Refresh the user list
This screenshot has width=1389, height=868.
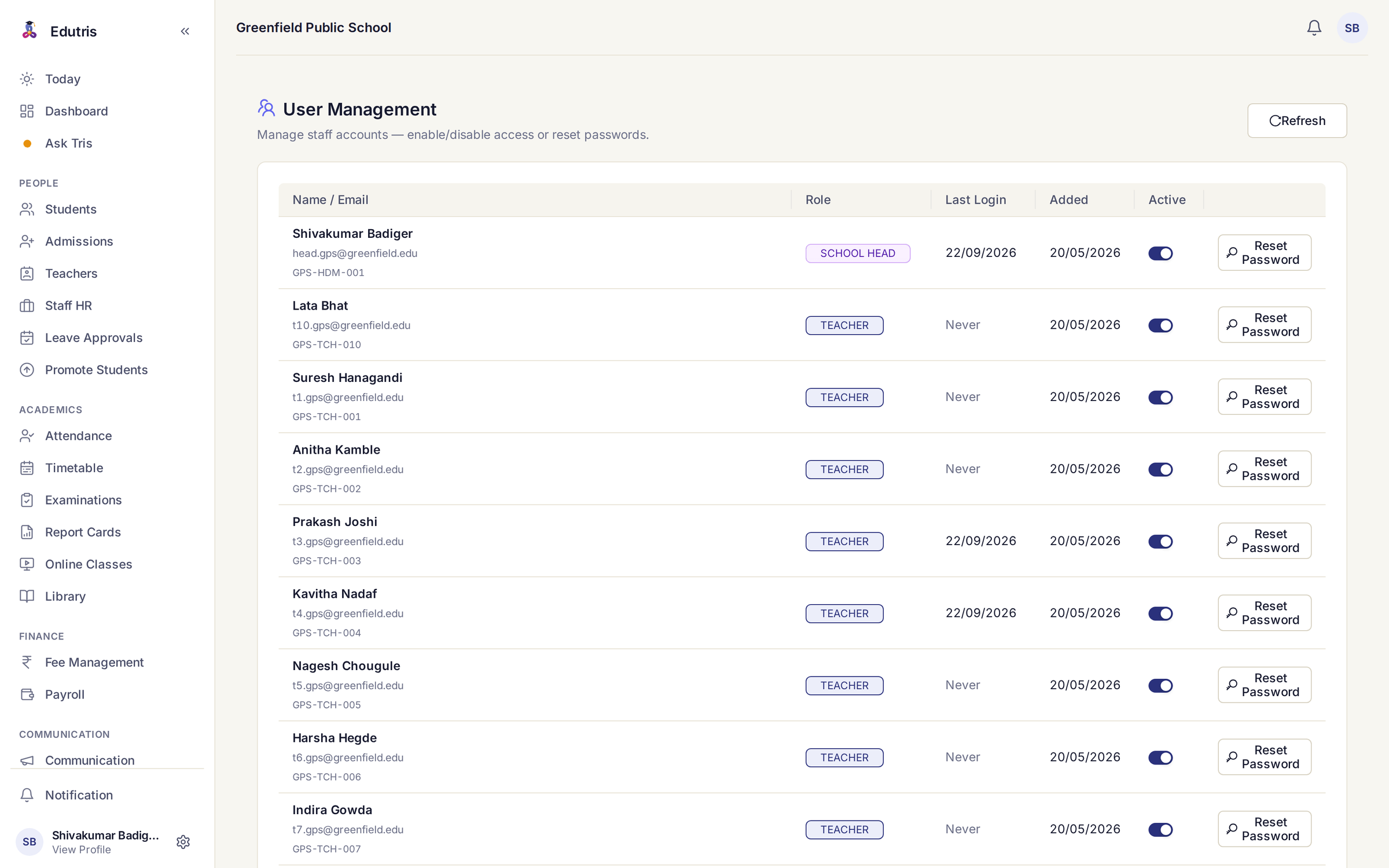[1297, 120]
